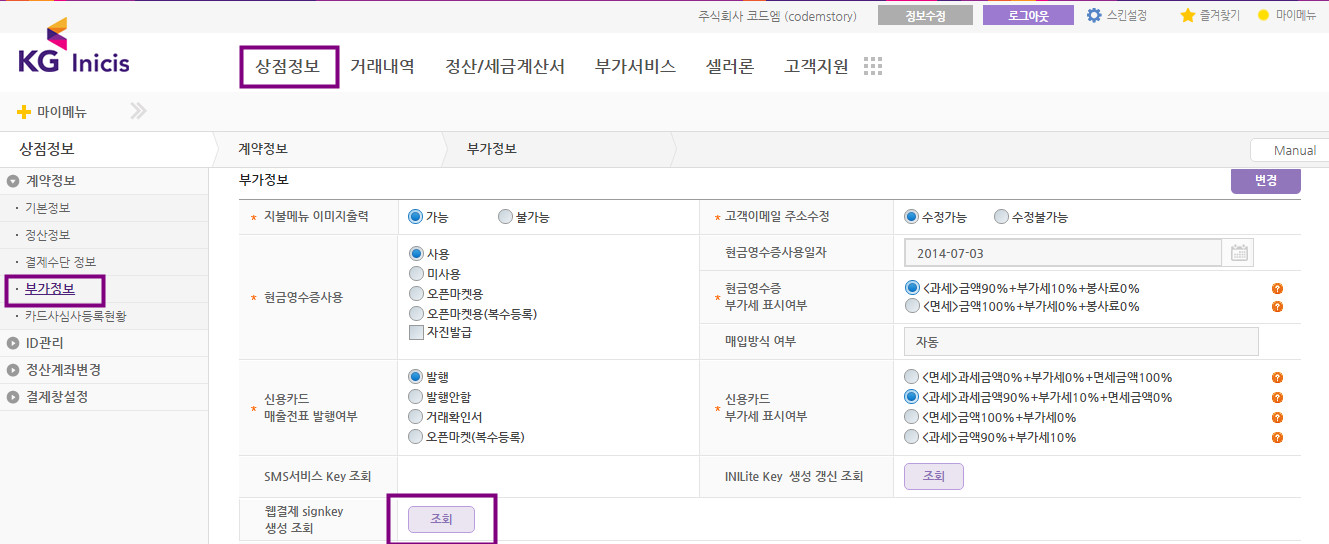This screenshot has height=544, width=1329.
Task: Select <면세>과세금액0%+부가세0%+면세금액100% option
Action: coord(911,377)
